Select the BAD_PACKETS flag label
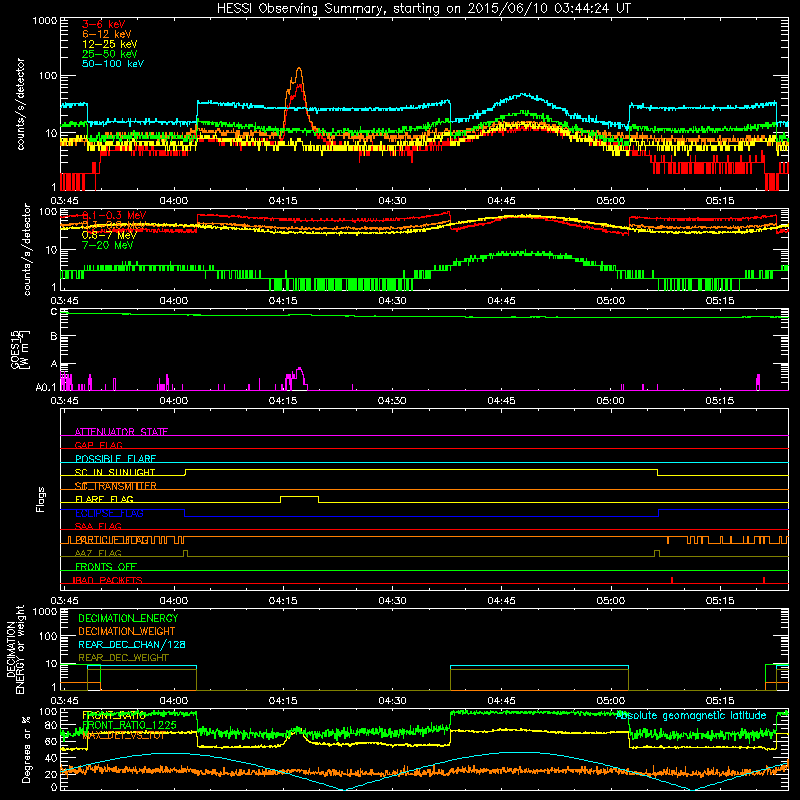 click(108, 580)
